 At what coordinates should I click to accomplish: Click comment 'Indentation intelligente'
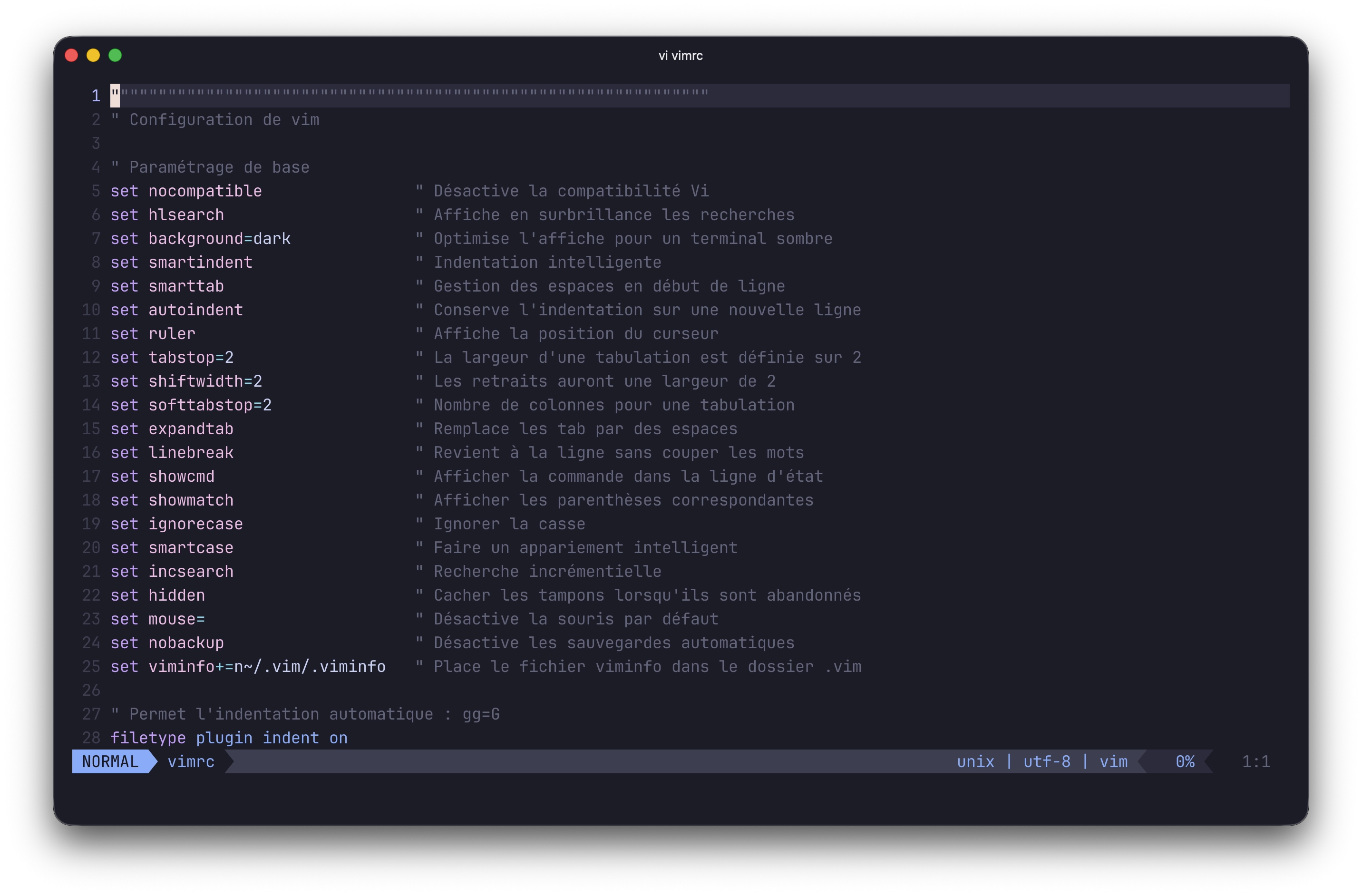[547, 262]
